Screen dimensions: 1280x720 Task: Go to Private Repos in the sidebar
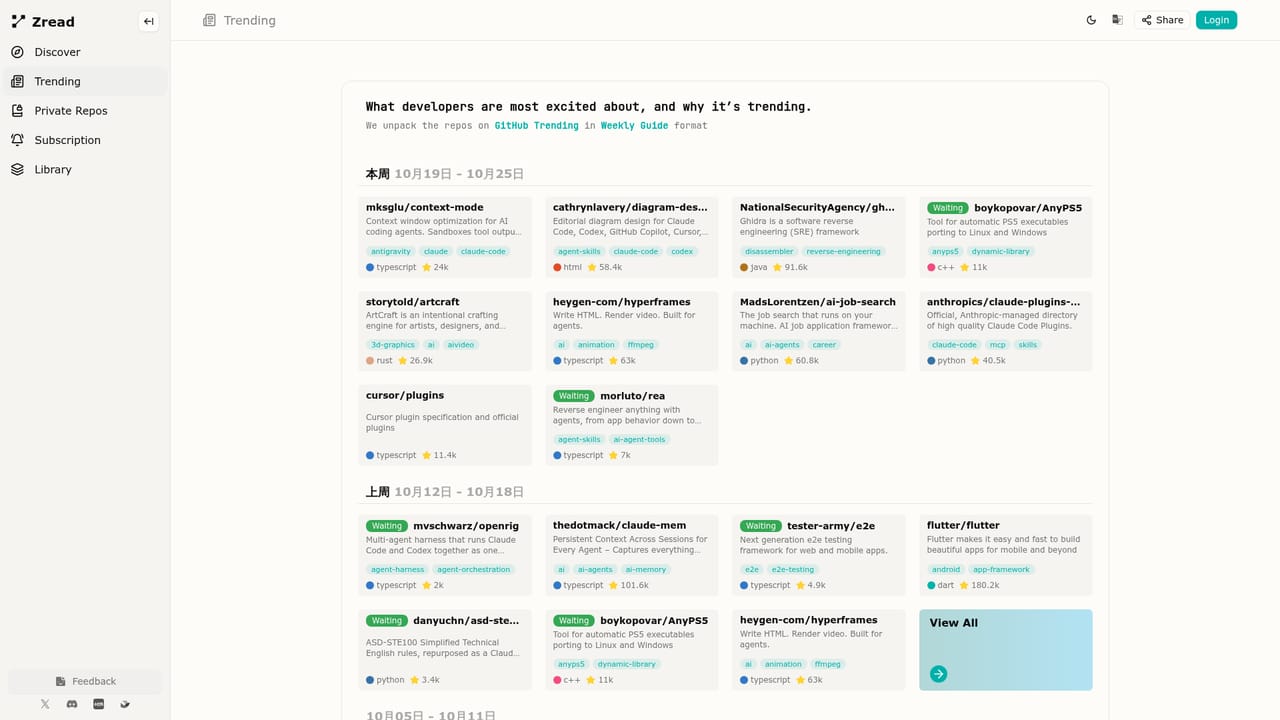coord(85,111)
